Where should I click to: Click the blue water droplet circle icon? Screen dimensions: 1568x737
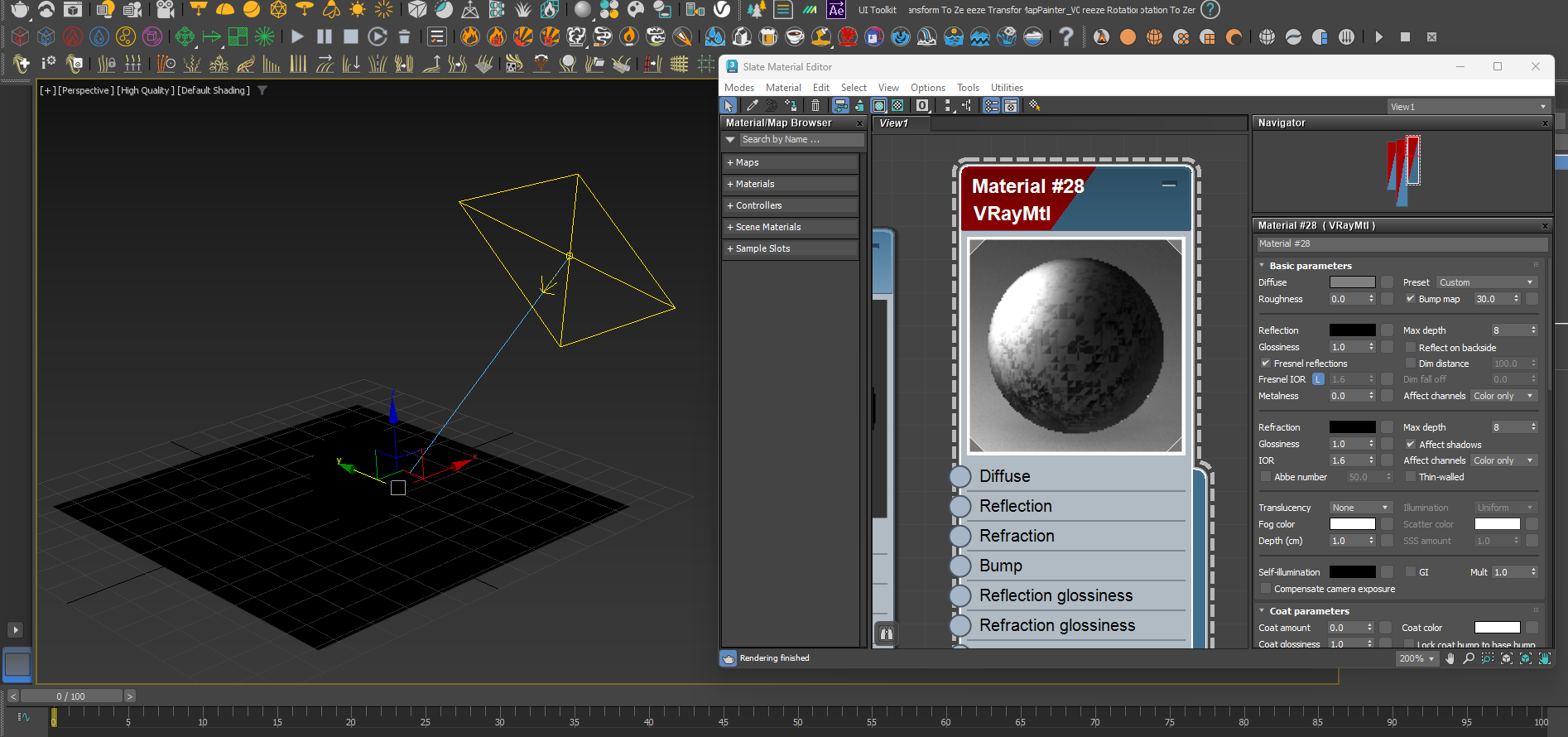click(x=99, y=36)
